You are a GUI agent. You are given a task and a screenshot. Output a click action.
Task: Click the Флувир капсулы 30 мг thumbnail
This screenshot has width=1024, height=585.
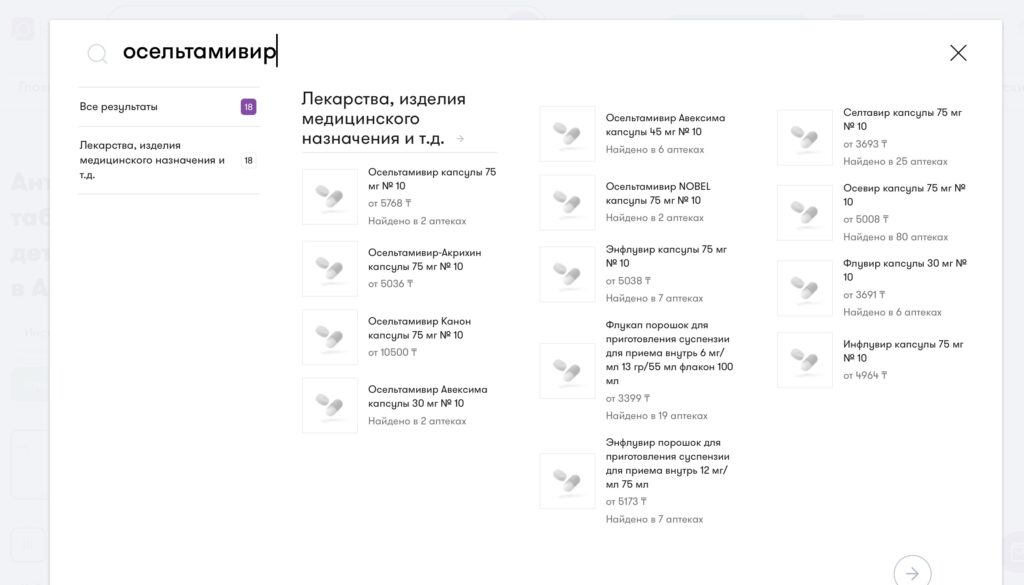[x=805, y=288]
